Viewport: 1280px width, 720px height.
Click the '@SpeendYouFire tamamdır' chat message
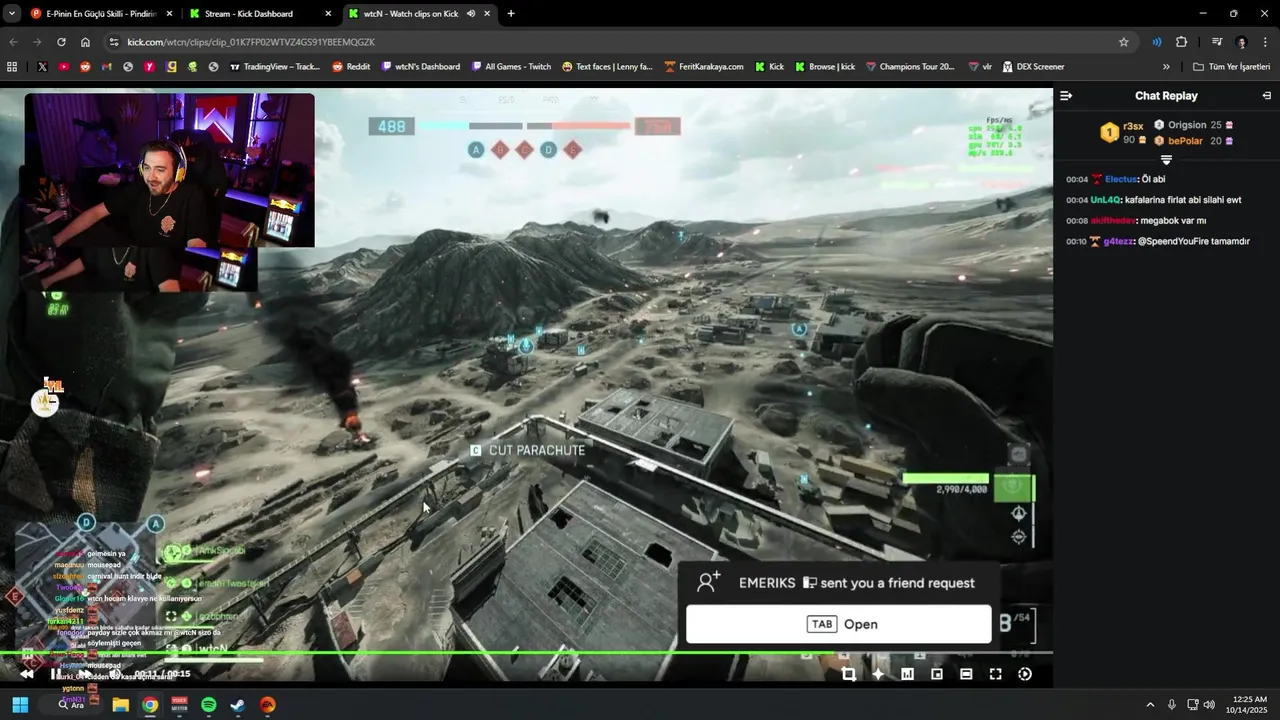coord(1194,242)
